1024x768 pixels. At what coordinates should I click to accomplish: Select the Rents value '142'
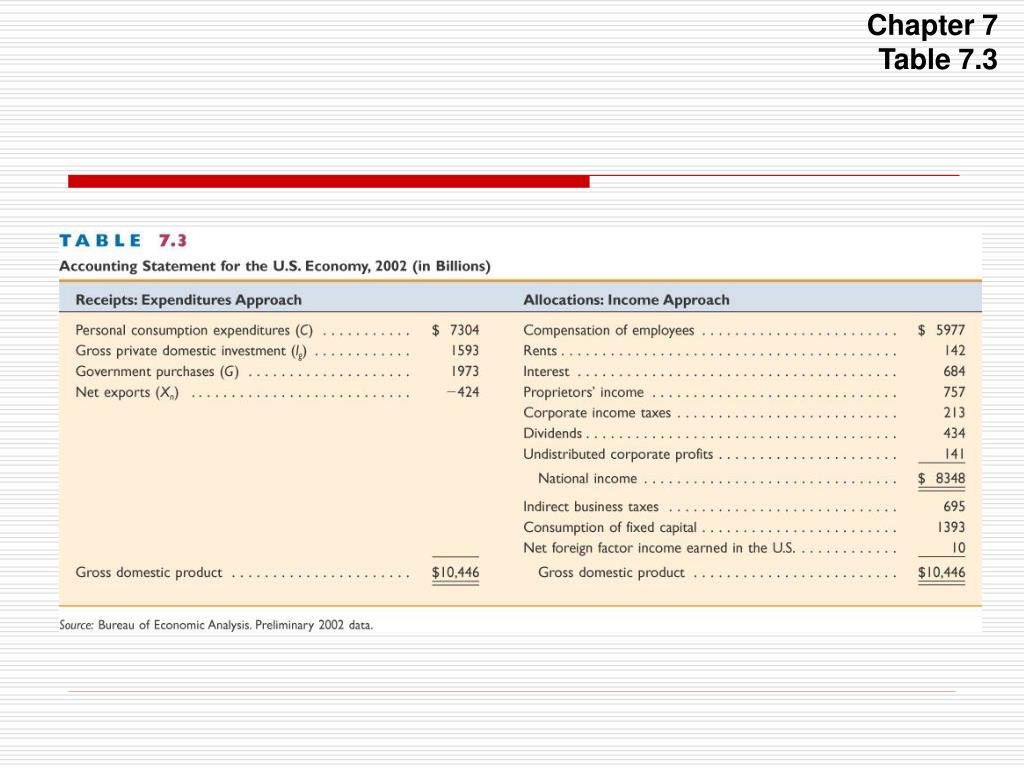pos(955,351)
